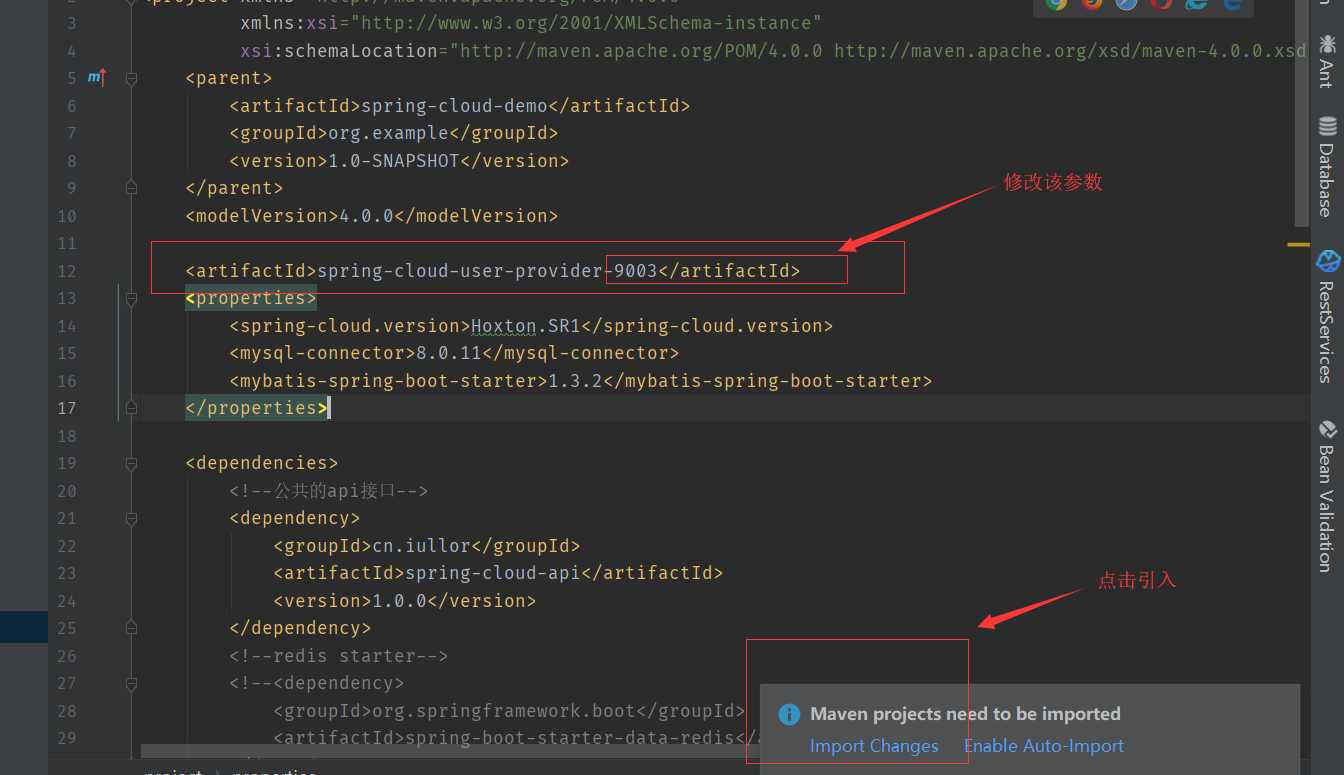Click the fold end marker on line 17
This screenshot has height=775, width=1344.
(131, 407)
